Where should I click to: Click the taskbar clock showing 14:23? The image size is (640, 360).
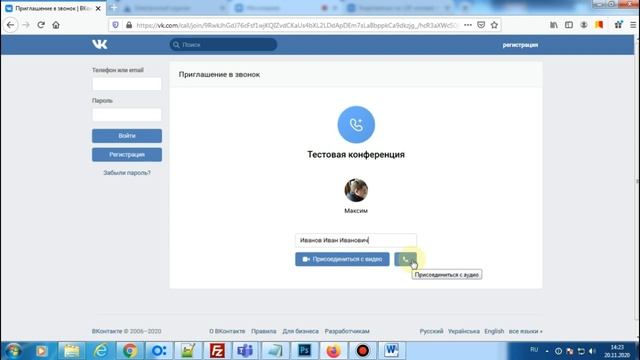(x=617, y=351)
